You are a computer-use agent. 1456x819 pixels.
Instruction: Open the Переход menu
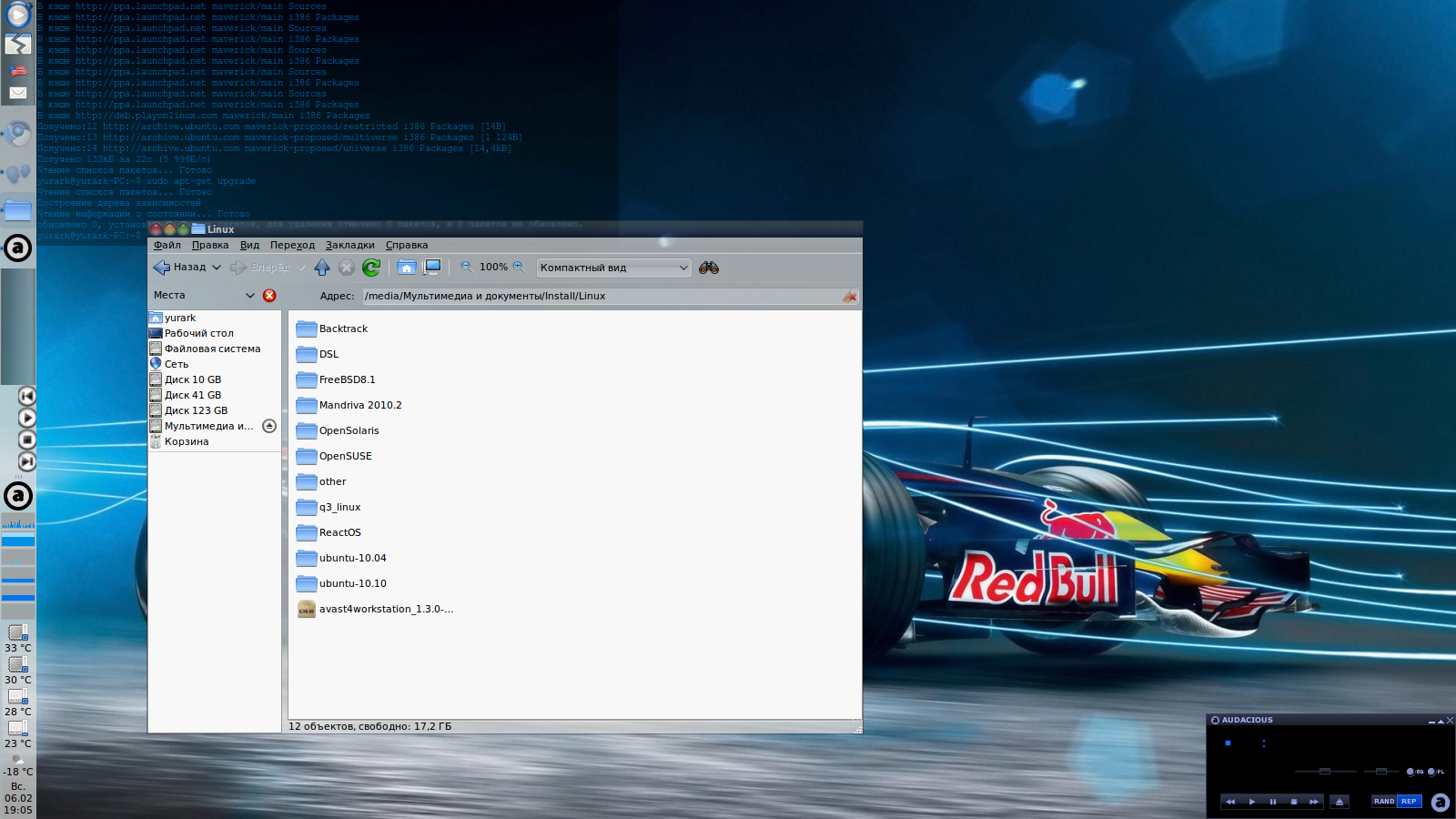[291, 245]
